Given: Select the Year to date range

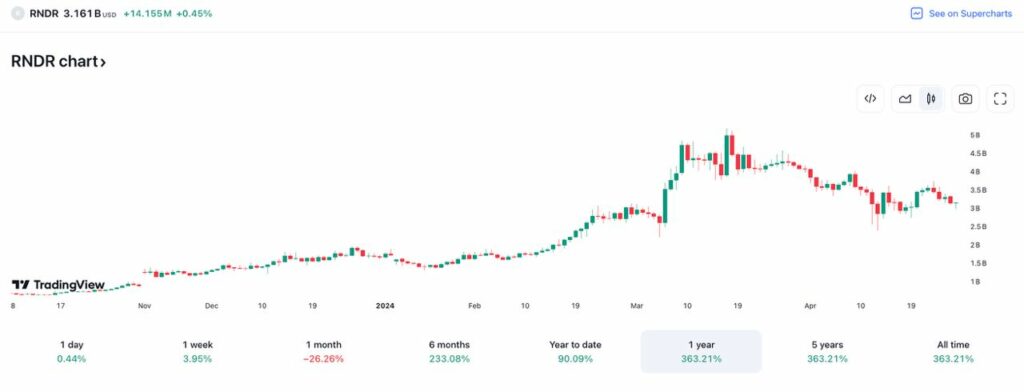Looking at the screenshot, I should 575,351.
